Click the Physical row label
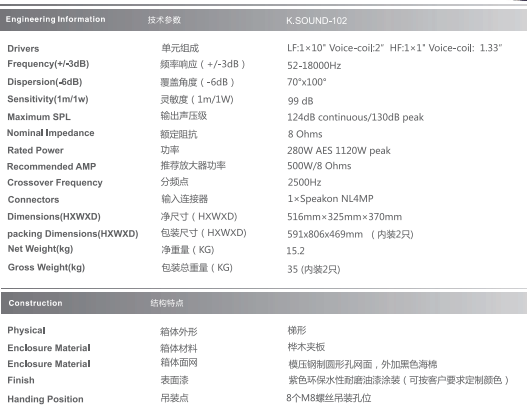527x413 pixels. 26,330
